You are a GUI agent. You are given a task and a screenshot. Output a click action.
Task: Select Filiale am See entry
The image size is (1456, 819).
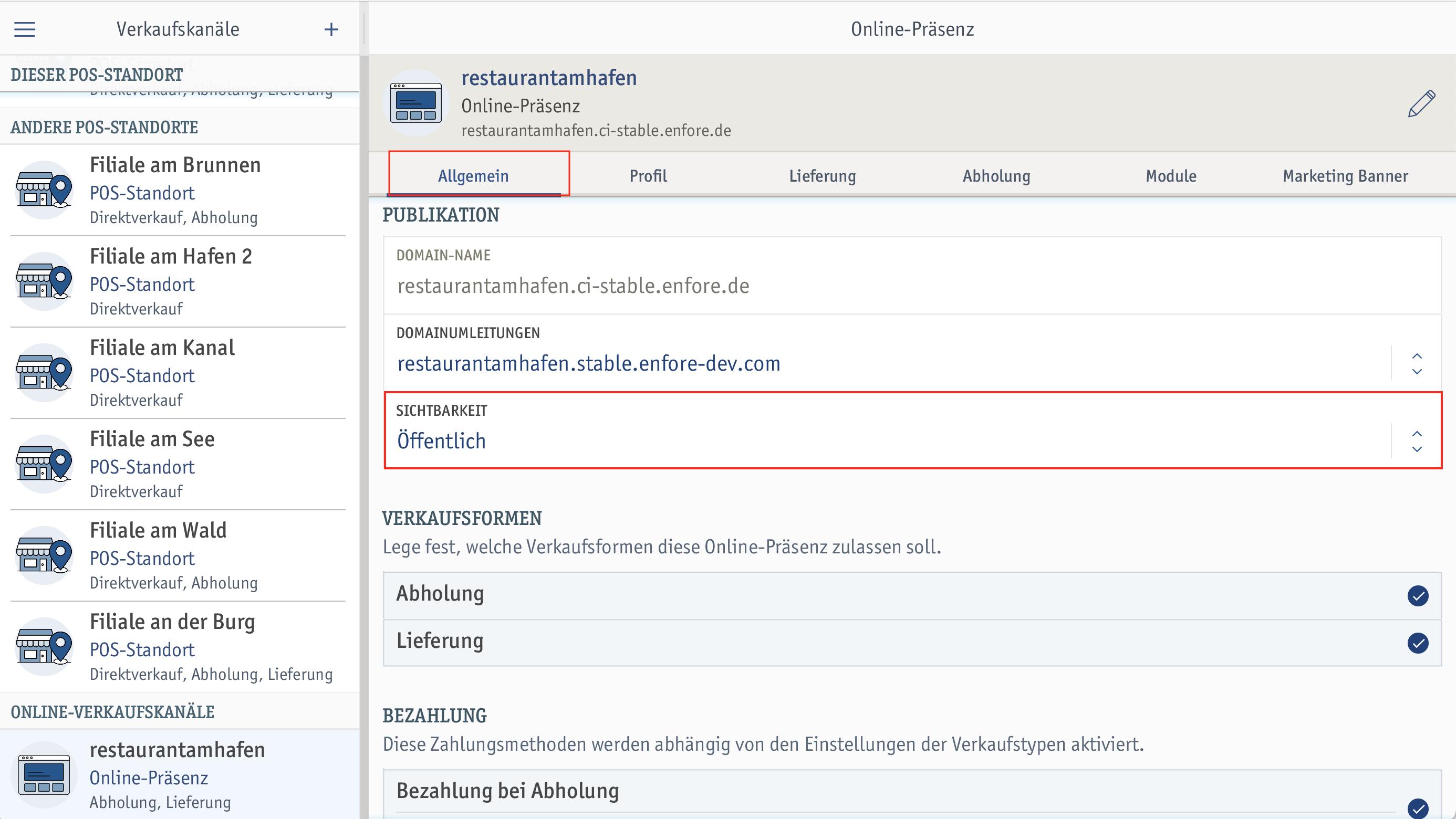tap(180, 464)
